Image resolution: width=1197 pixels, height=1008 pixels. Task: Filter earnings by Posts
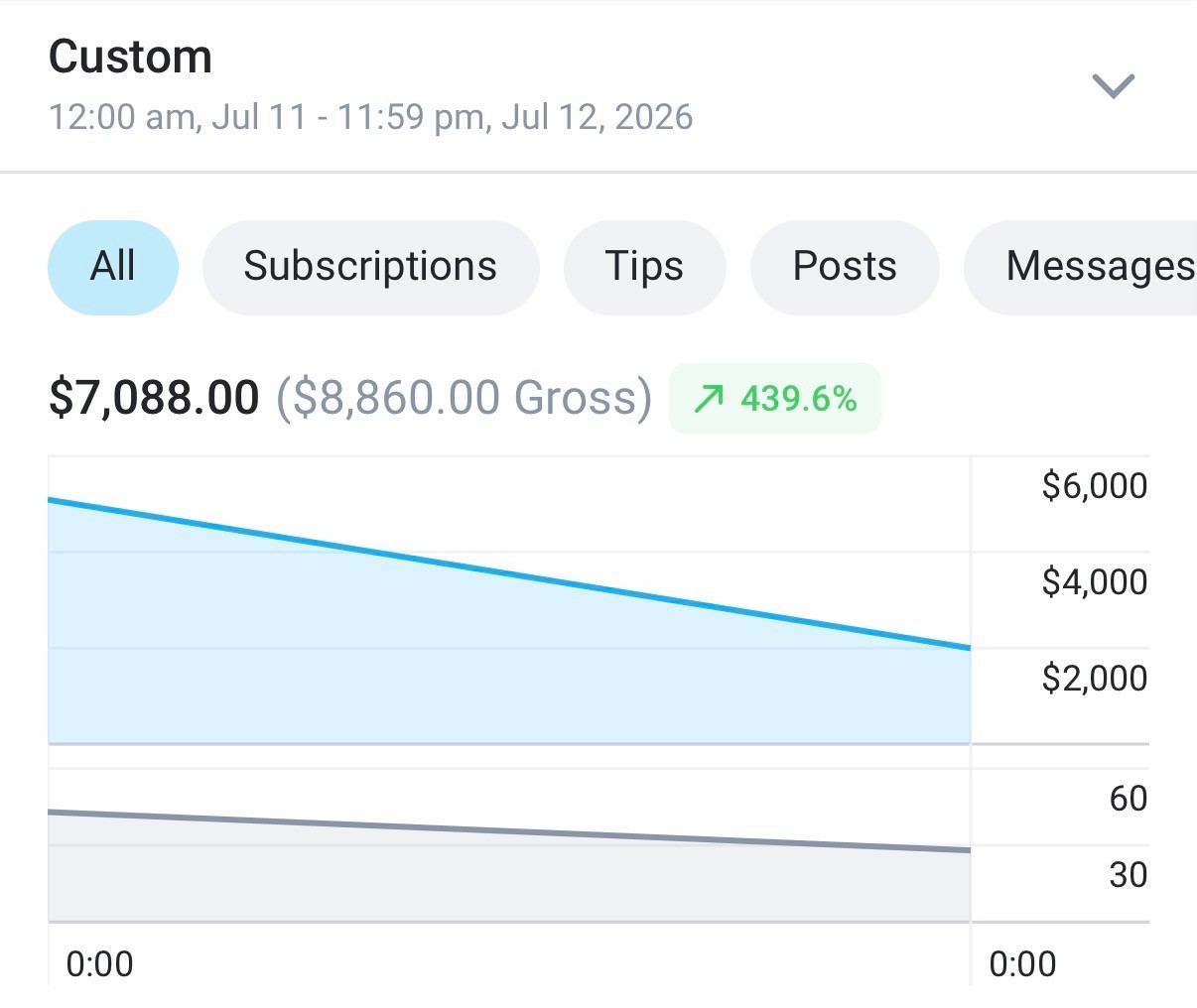click(845, 267)
